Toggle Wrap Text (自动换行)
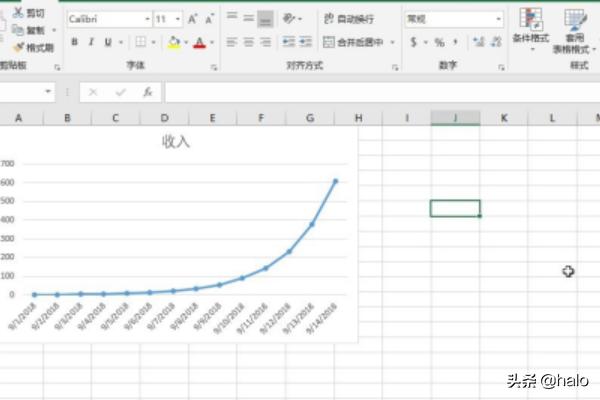This screenshot has width=600, height=400. pyautogui.click(x=349, y=18)
